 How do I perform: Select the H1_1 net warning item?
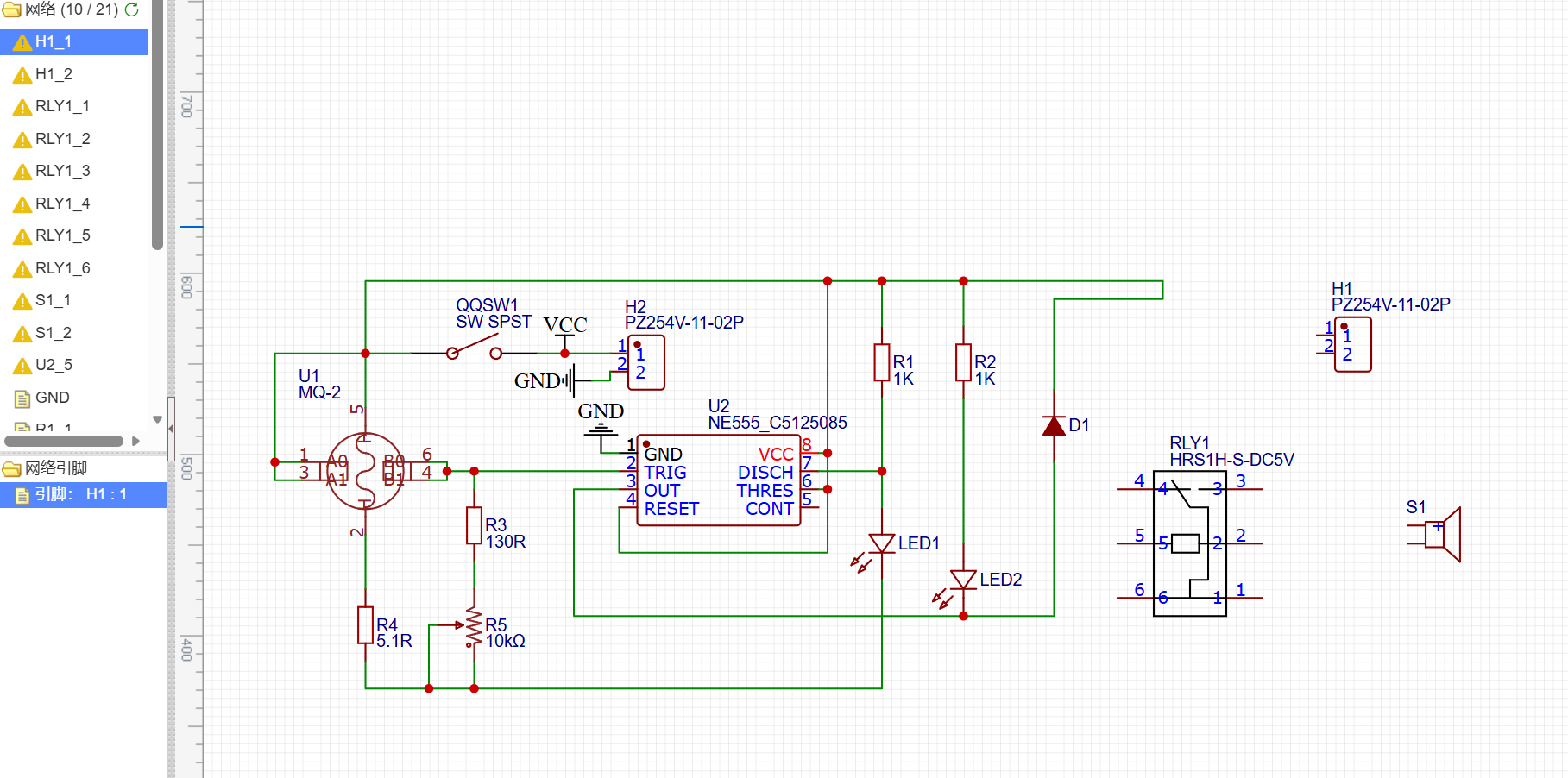pyautogui.click(x=54, y=41)
